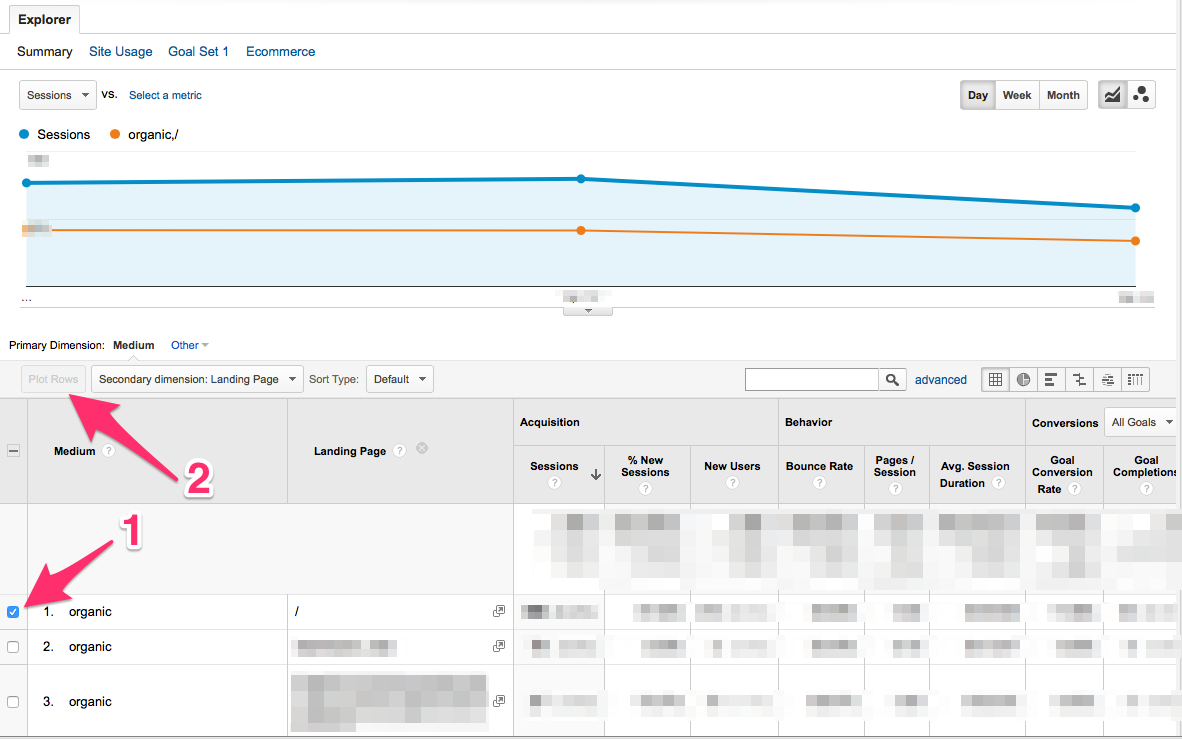Viewport: 1182px width, 739px height.
Task: Expand the Other primary dimension menu
Action: point(190,345)
